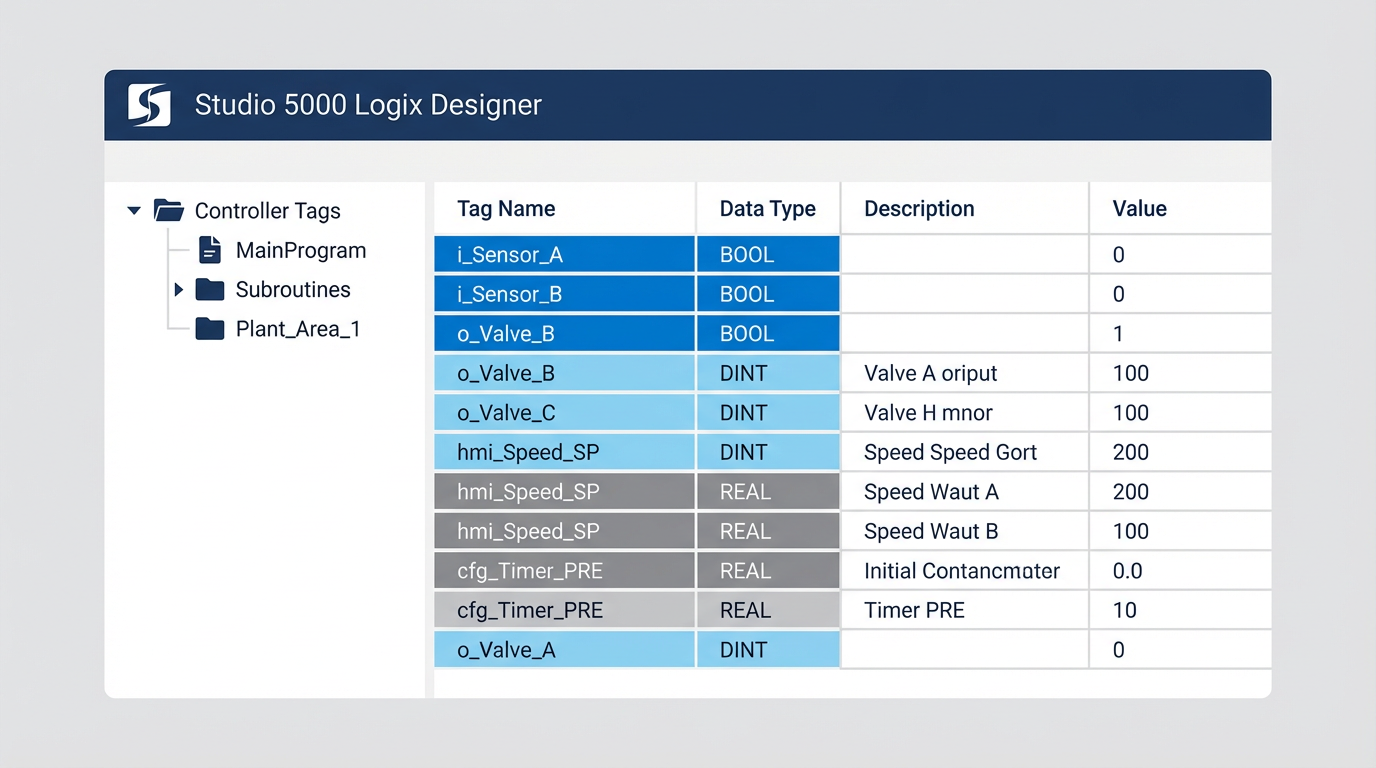Collapse the Controller Tags tree node

[x=134, y=211]
